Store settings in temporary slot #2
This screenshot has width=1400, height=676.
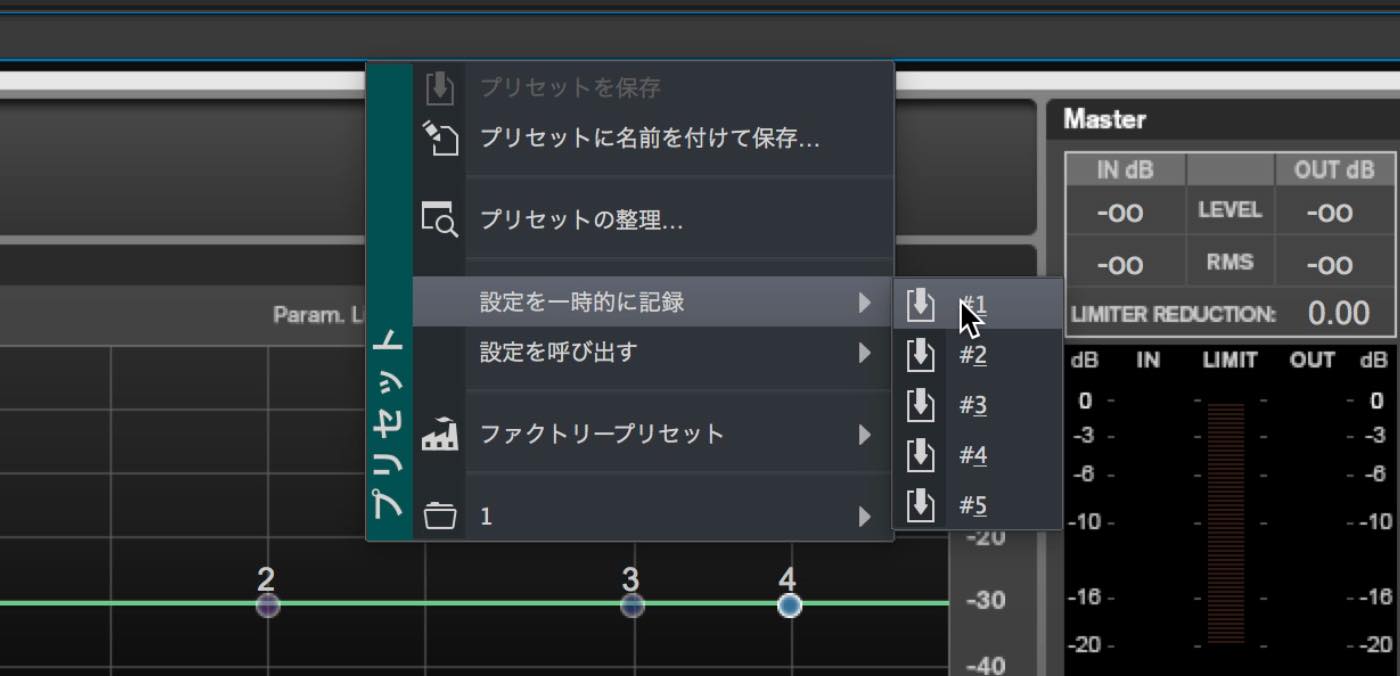pos(977,354)
